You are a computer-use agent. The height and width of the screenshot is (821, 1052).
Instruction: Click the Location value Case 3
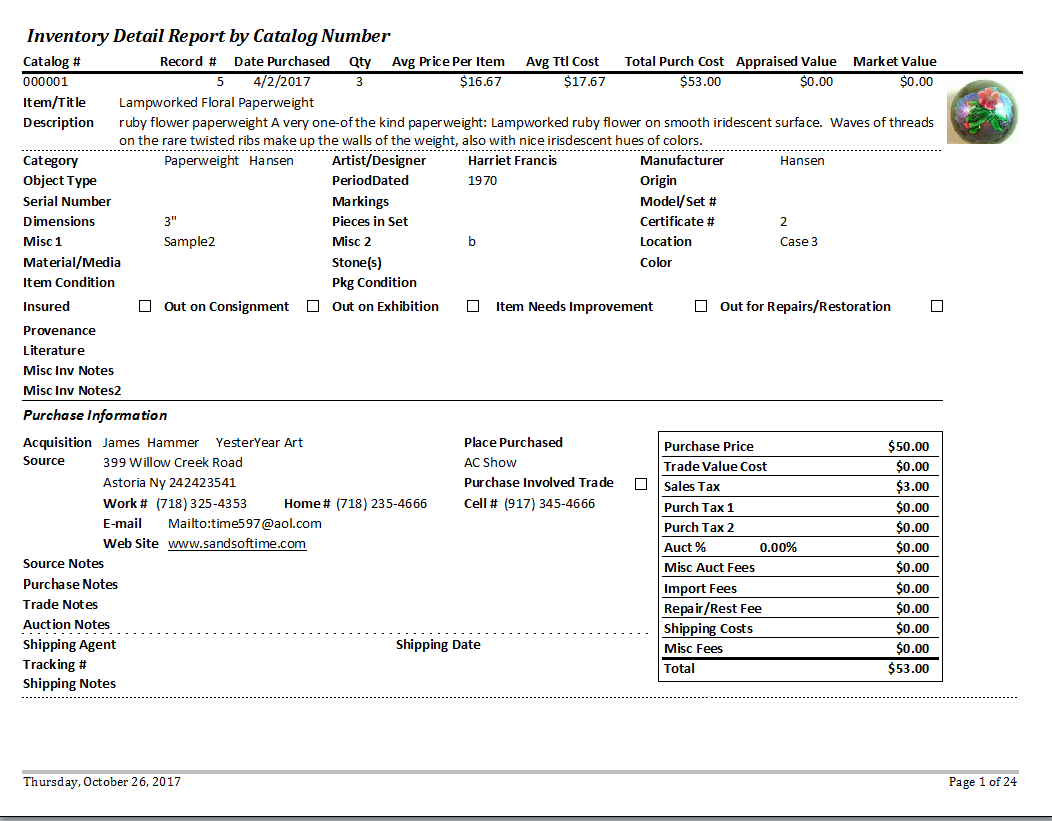tap(798, 242)
